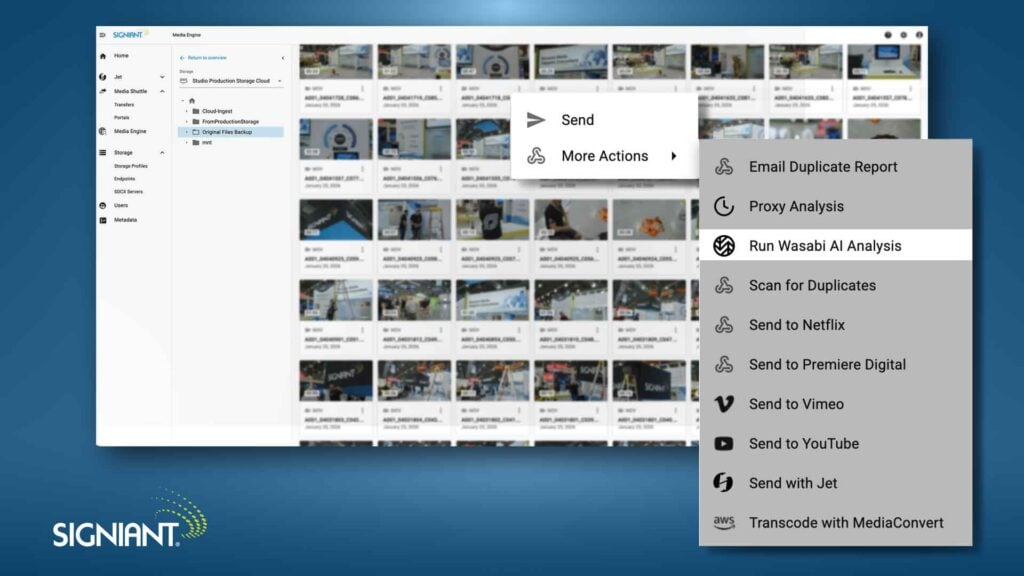Click the Media Engine sidebar icon
The image size is (1024, 576).
coord(103,131)
